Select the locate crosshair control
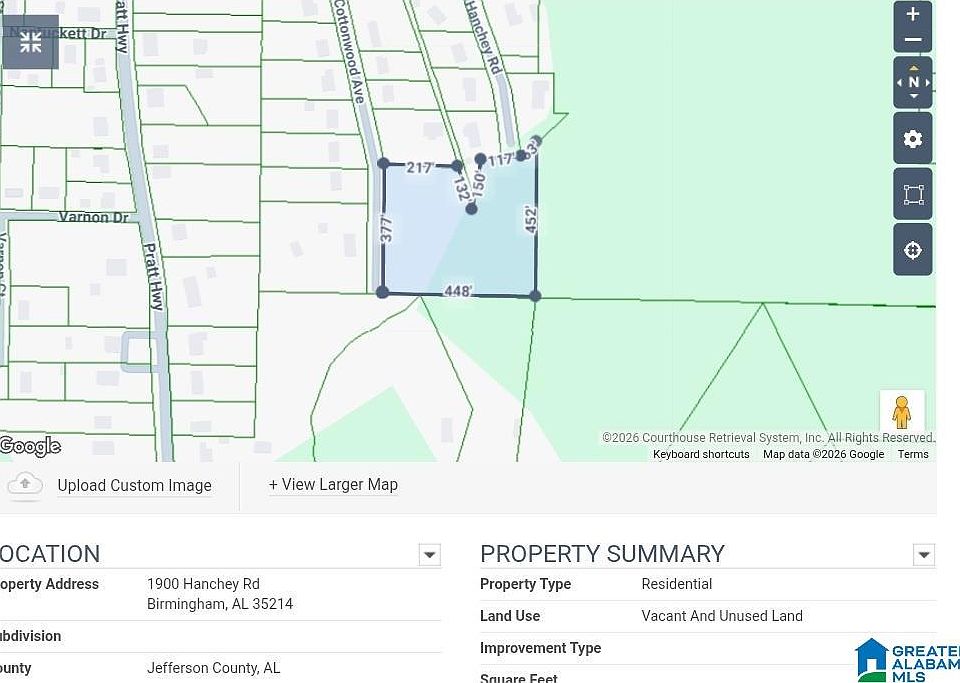This screenshot has height=683, width=960. (x=912, y=249)
